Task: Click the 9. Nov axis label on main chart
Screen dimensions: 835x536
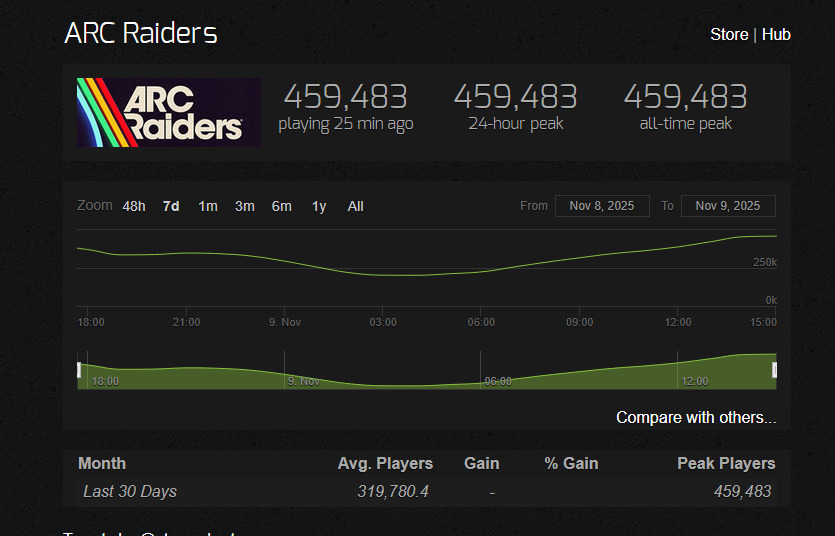Action: click(285, 322)
